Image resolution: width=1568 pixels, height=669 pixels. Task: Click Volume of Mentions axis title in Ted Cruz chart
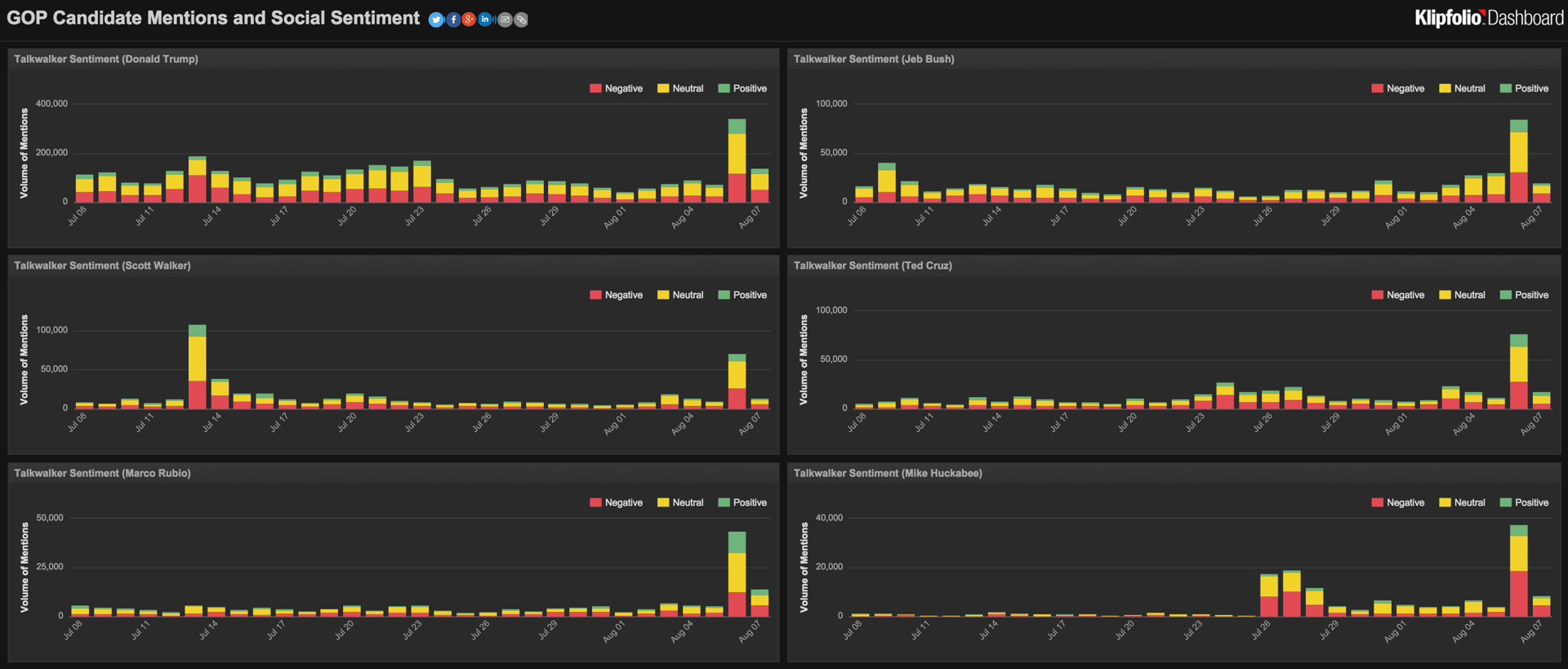coord(804,359)
